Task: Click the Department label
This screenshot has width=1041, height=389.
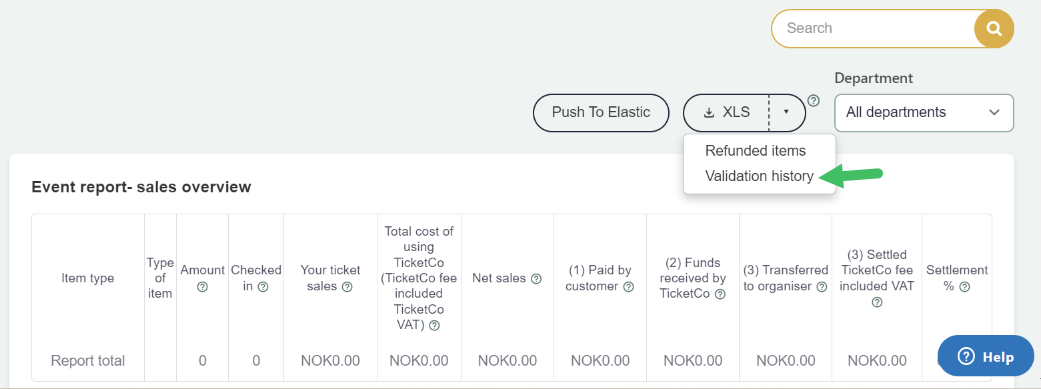Action: [x=874, y=78]
